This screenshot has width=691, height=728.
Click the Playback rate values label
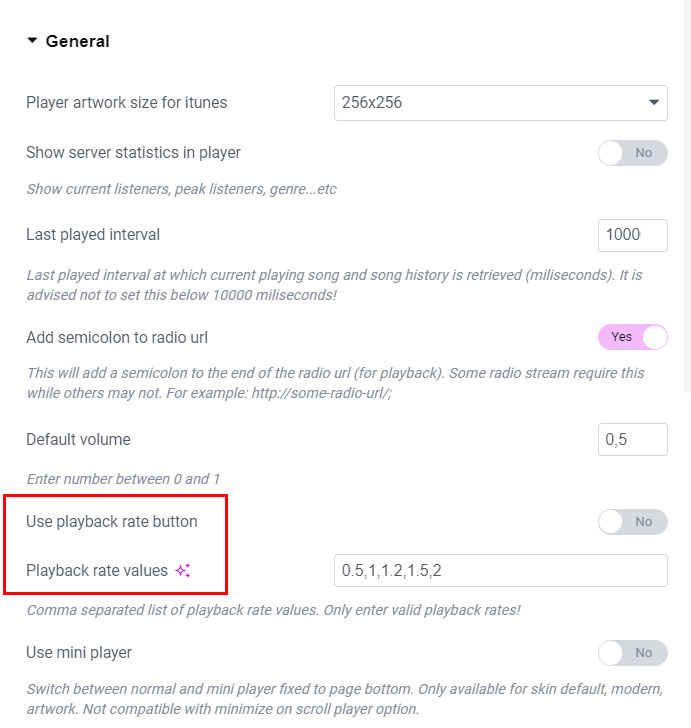[97, 570]
